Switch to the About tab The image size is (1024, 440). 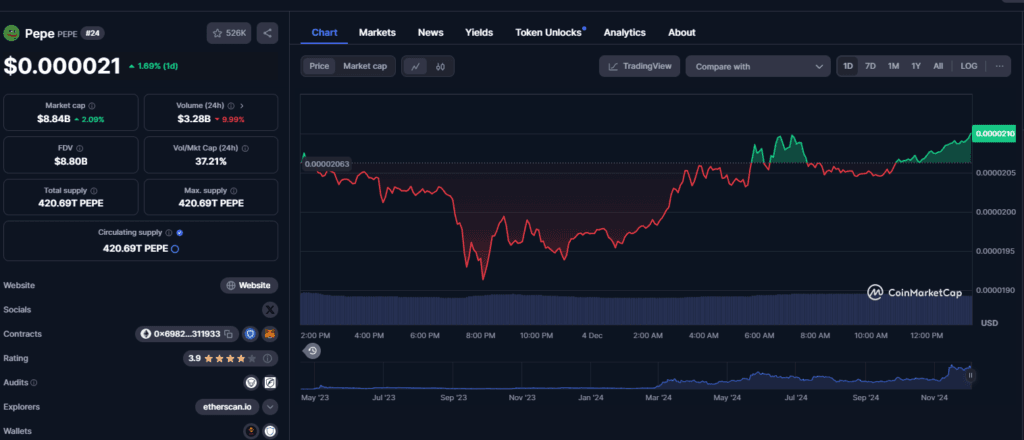[x=682, y=33]
